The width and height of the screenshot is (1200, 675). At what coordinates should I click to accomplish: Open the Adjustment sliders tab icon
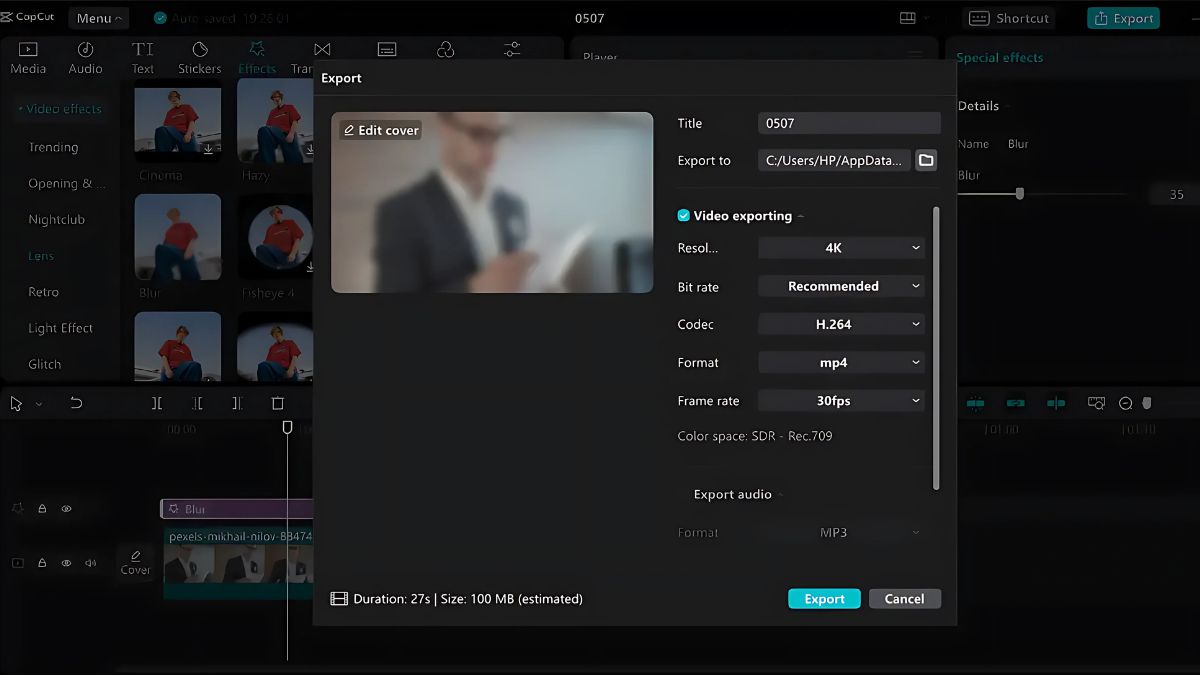pyautogui.click(x=512, y=49)
